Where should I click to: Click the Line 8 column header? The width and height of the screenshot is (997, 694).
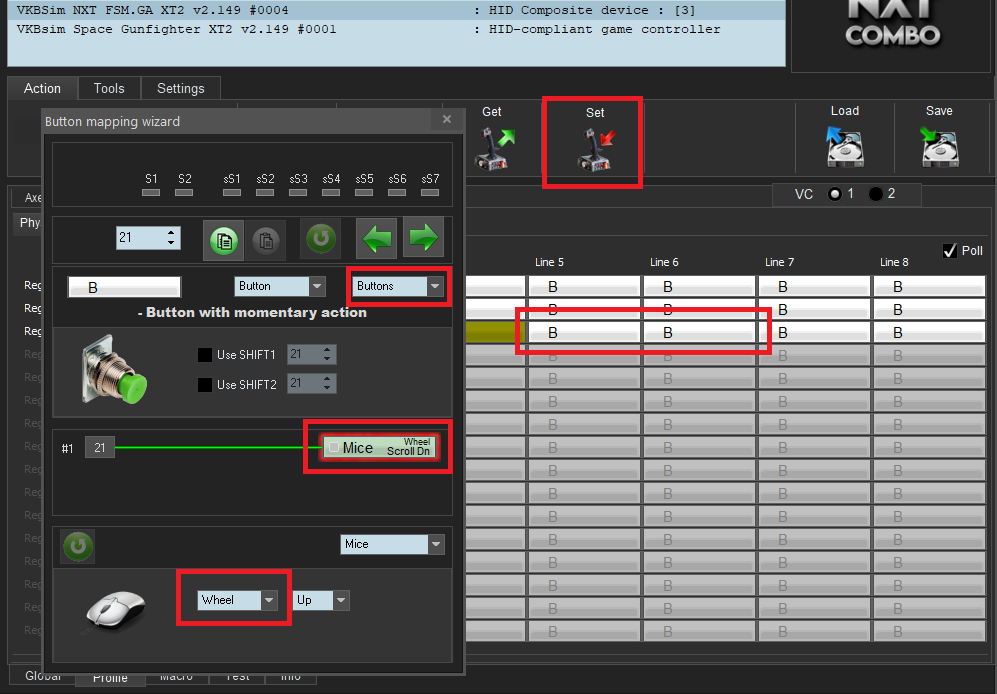coord(894,262)
